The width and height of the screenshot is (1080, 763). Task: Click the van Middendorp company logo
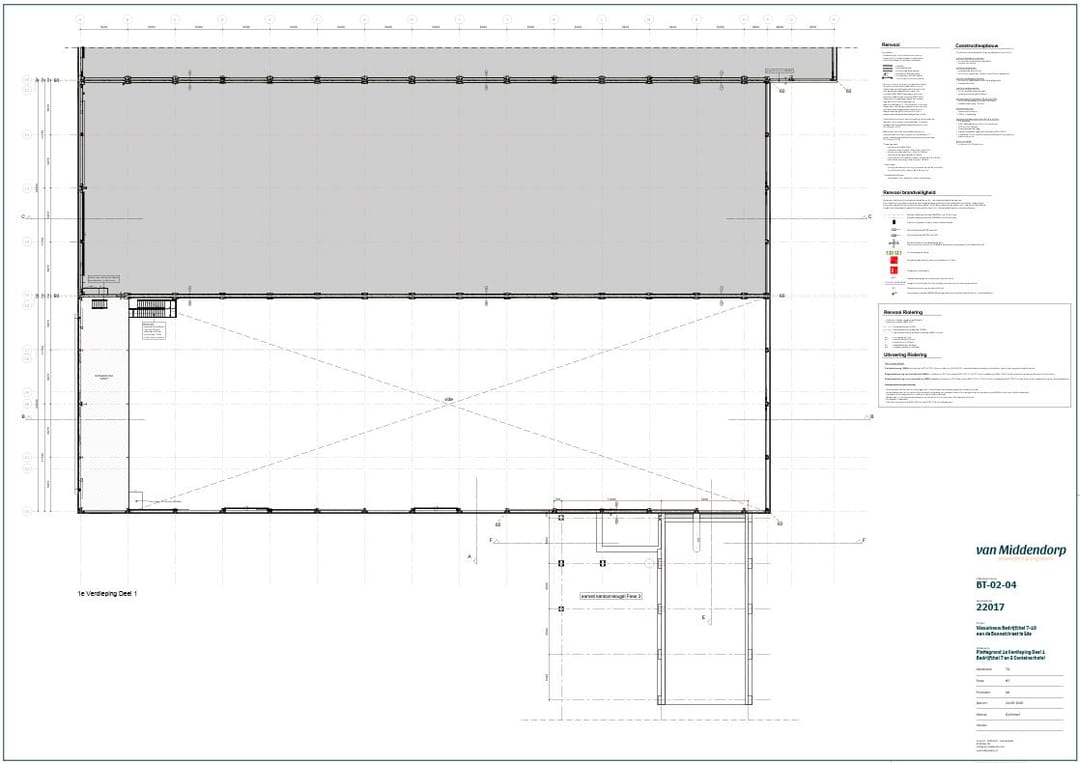(x=1021, y=552)
